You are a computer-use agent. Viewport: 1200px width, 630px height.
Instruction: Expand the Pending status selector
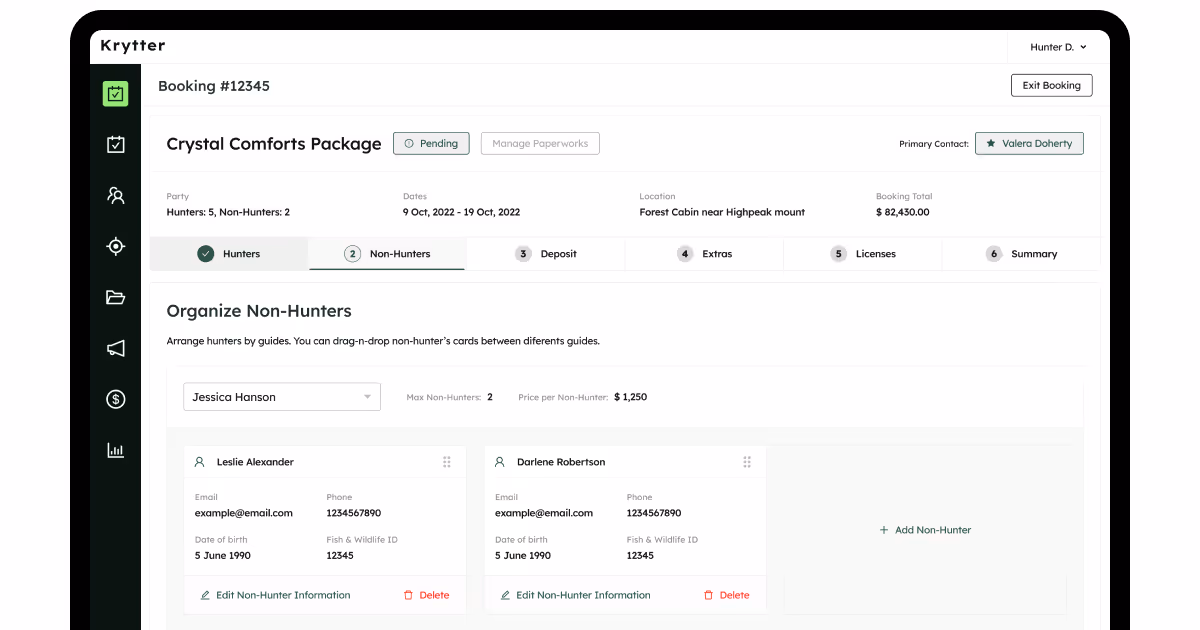pyautogui.click(x=431, y=143)
